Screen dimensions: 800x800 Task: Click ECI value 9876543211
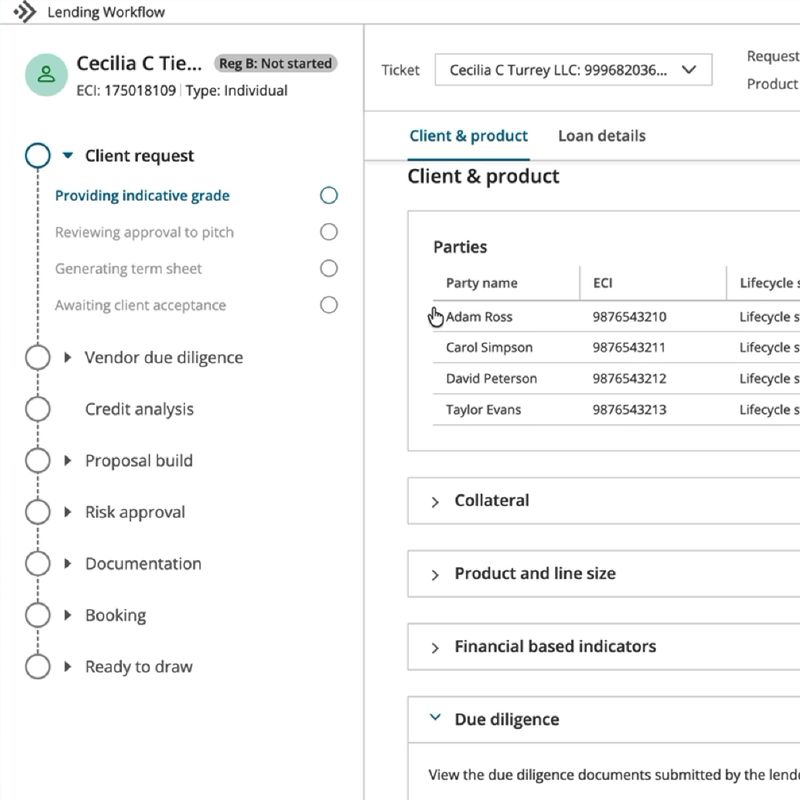coord(629,347)
